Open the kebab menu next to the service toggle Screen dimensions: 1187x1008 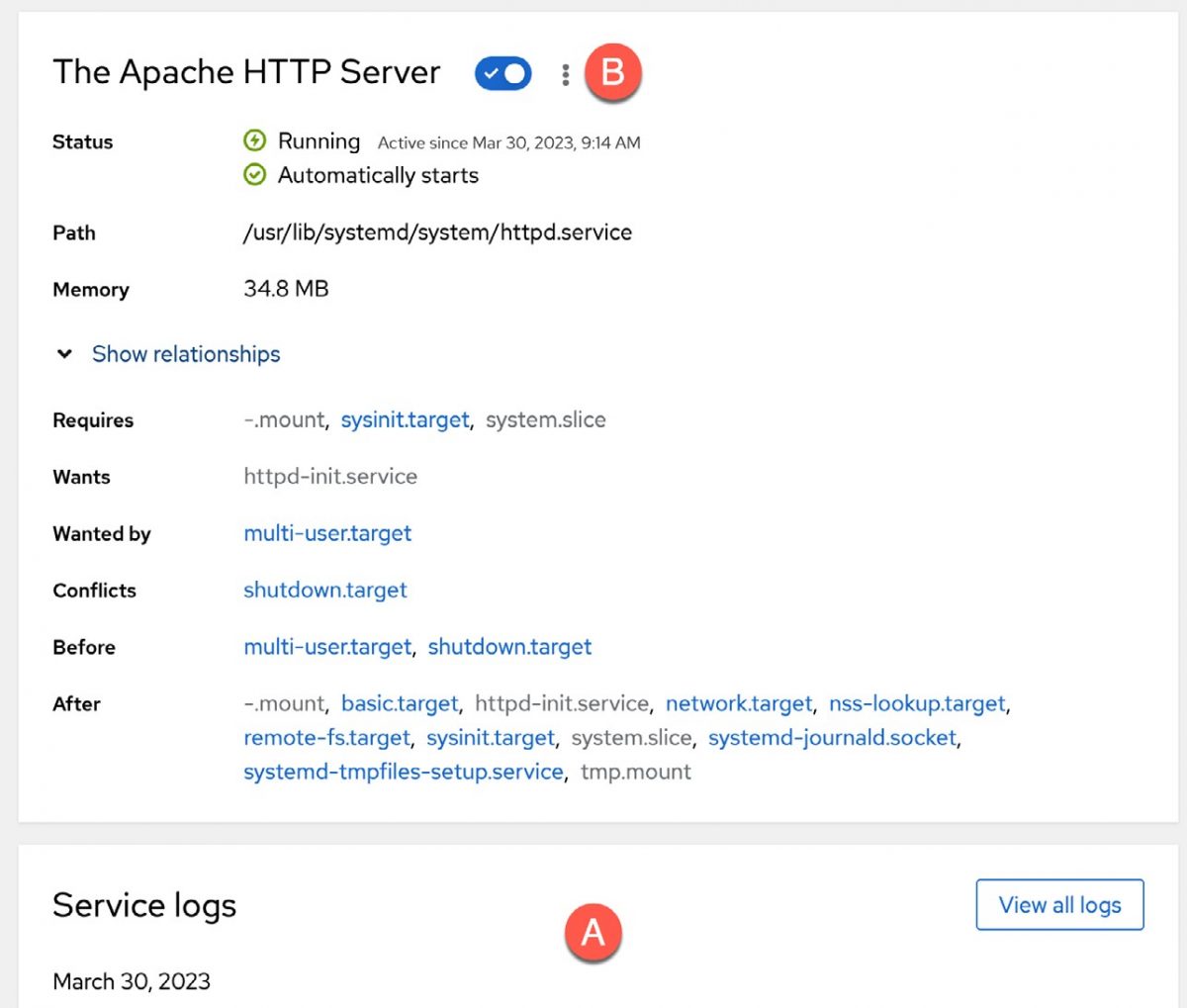[565, 73]
